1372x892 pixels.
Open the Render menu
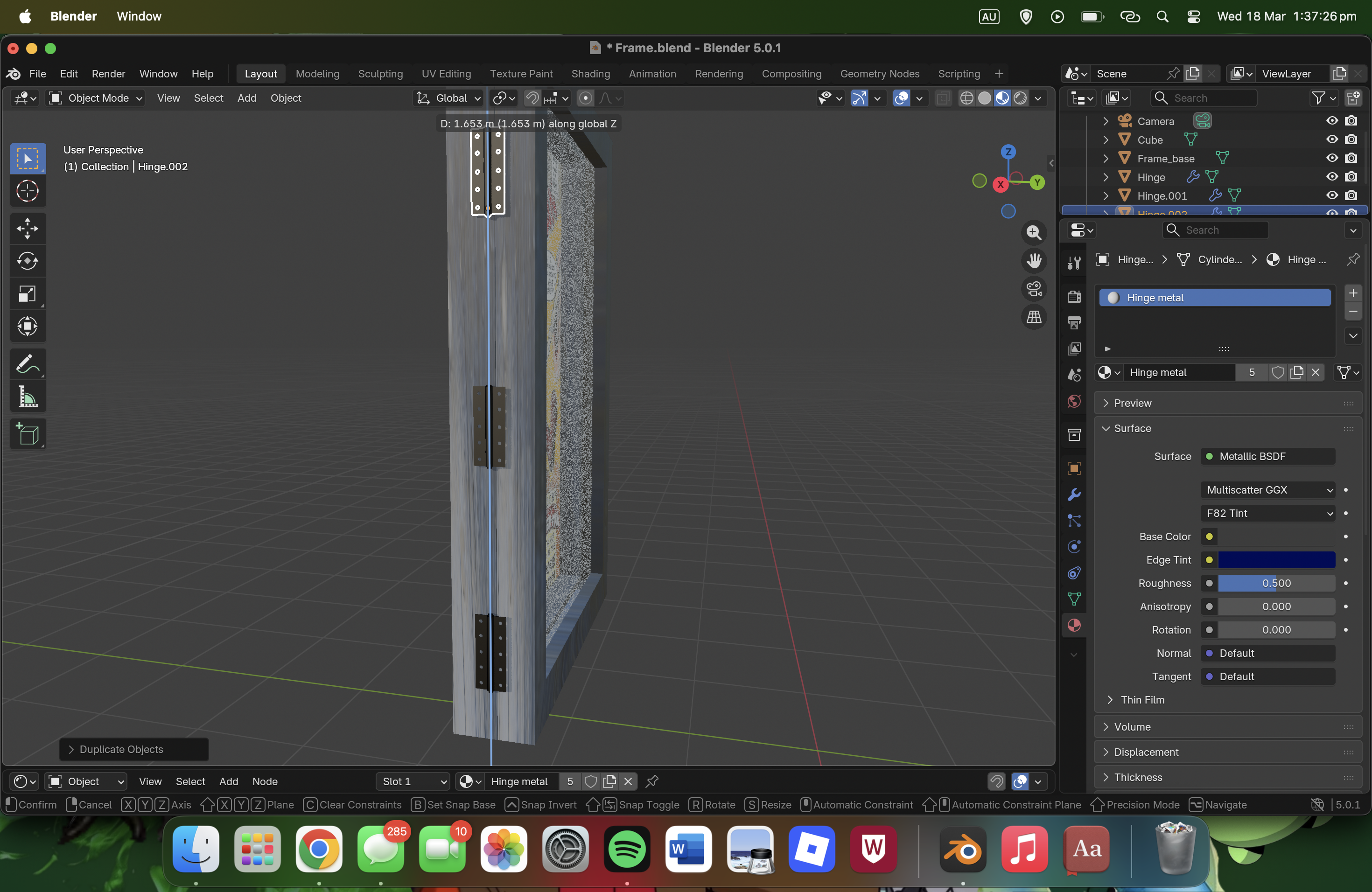108,74
